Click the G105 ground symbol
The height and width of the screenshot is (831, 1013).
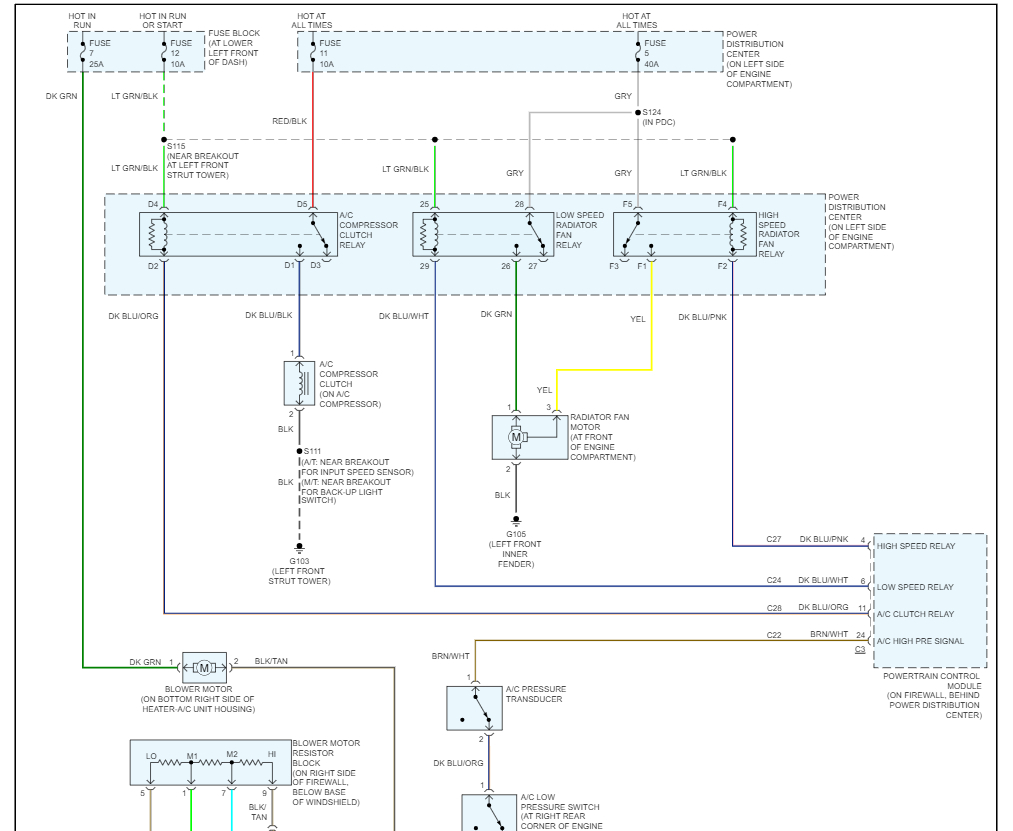click(x=516, y=521)
